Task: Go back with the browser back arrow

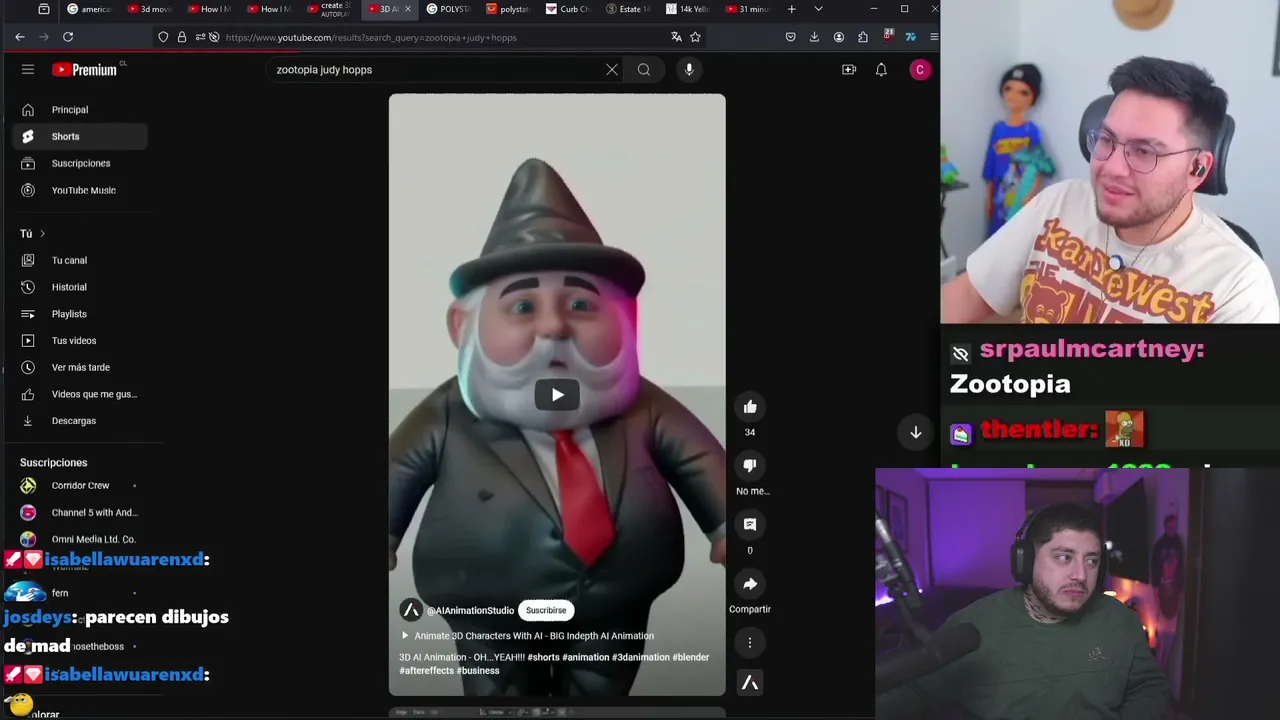Action: tap(20, 37)
